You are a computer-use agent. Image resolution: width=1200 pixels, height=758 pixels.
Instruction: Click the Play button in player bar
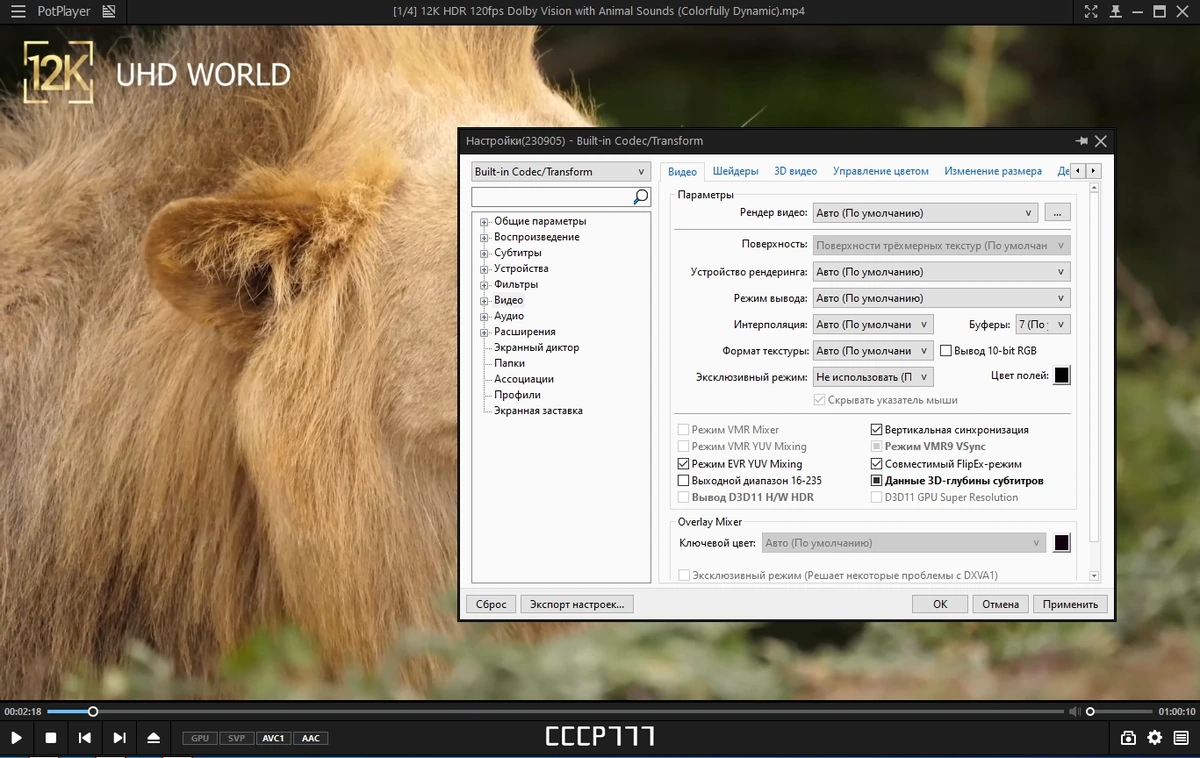tap(16, 738)
